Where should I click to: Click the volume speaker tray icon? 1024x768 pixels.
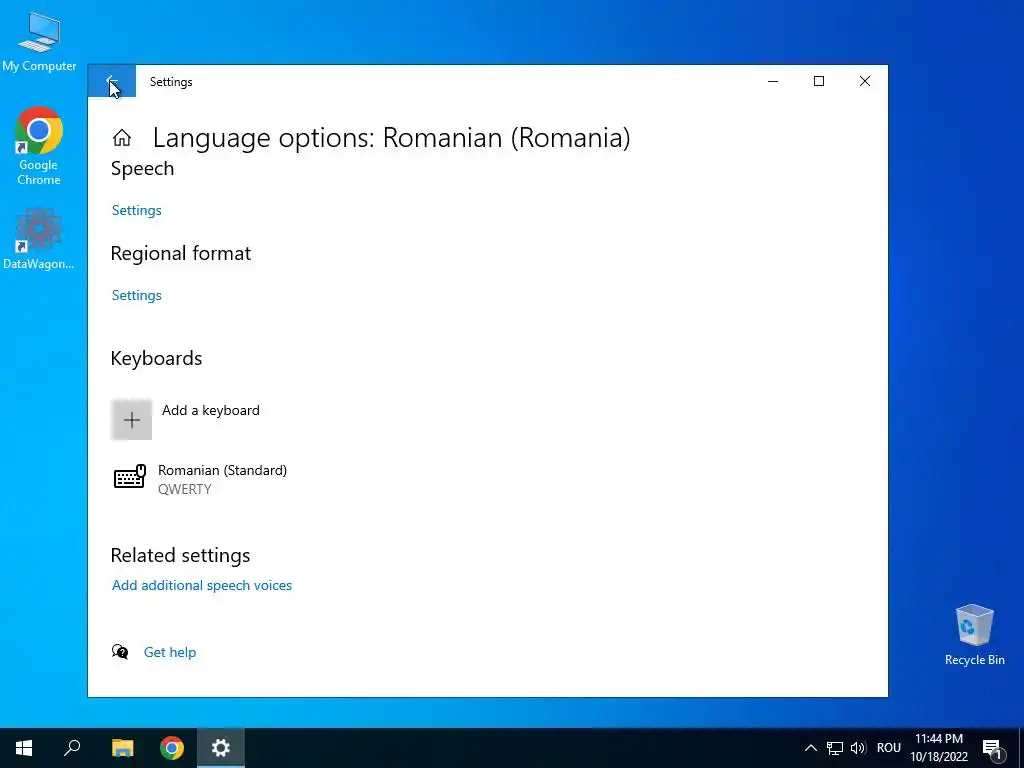[858, 748]
